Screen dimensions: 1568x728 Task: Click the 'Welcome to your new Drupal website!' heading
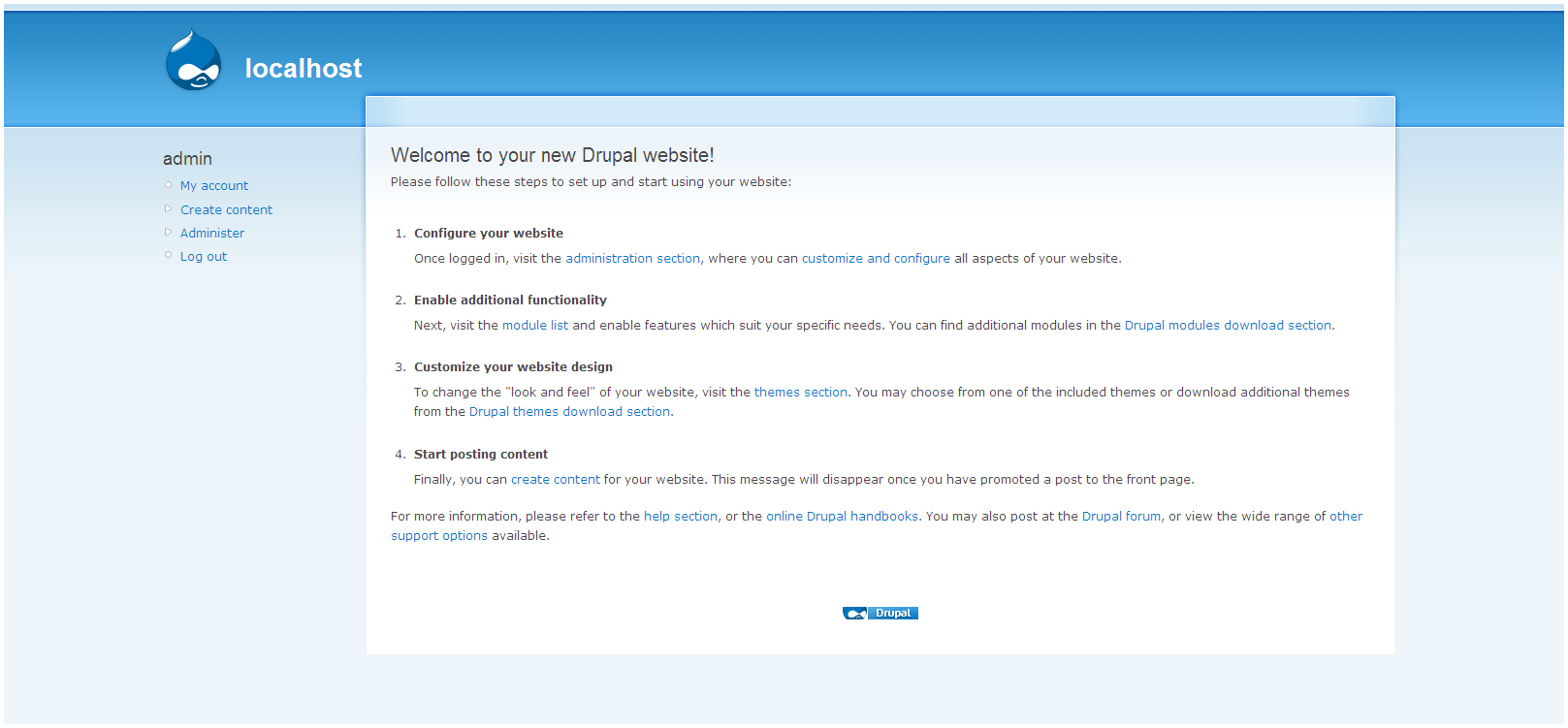(x=553, y=155)
